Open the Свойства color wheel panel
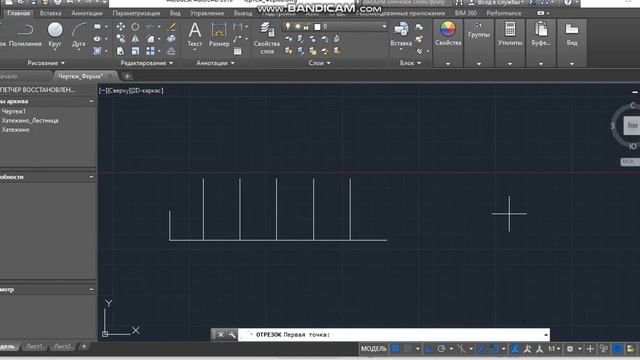The width and height of the screenshot is (640, 360). 448,34
